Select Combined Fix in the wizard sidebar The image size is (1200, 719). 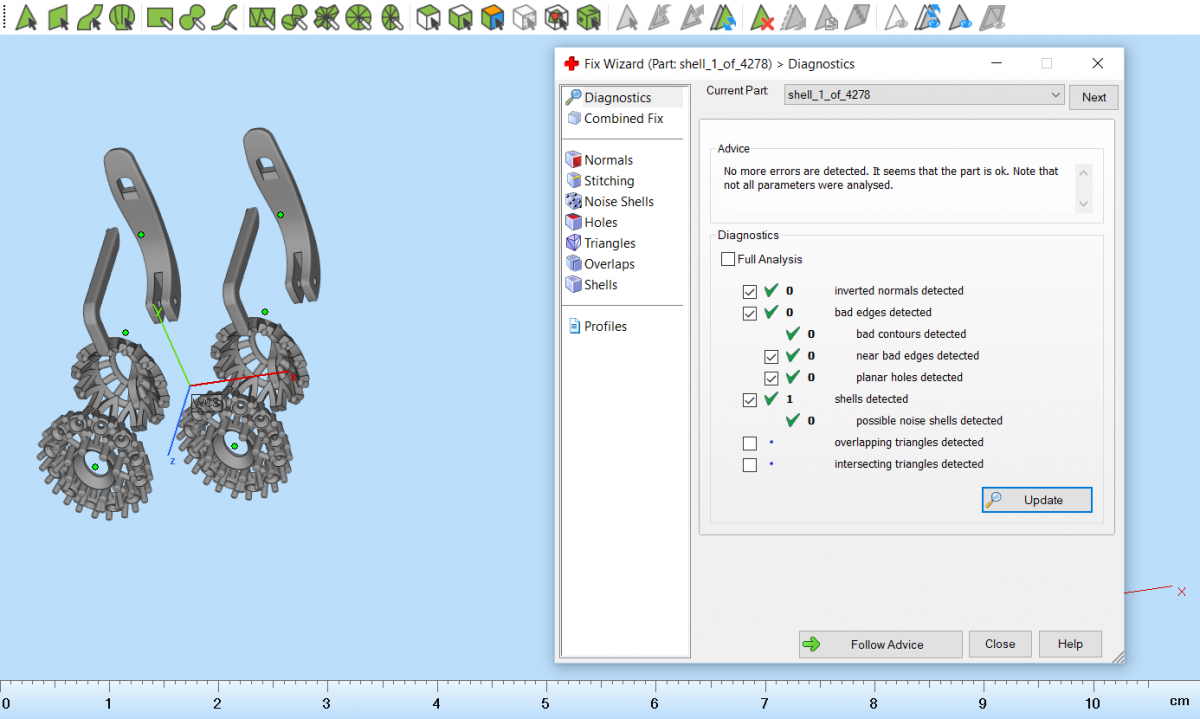tap(622, 119)
